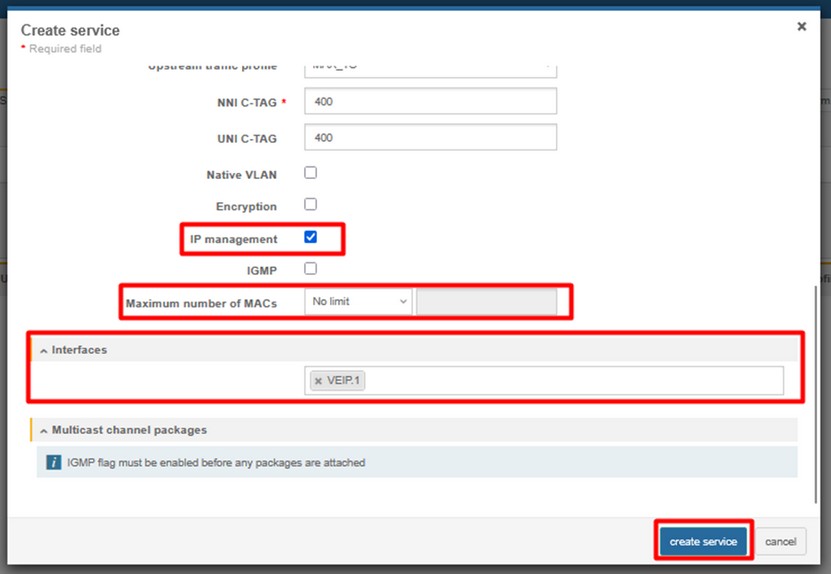Viewport: 831px width, 574px height.
Task: Click into the NNI C-TAG field
Action: [430, 102]
